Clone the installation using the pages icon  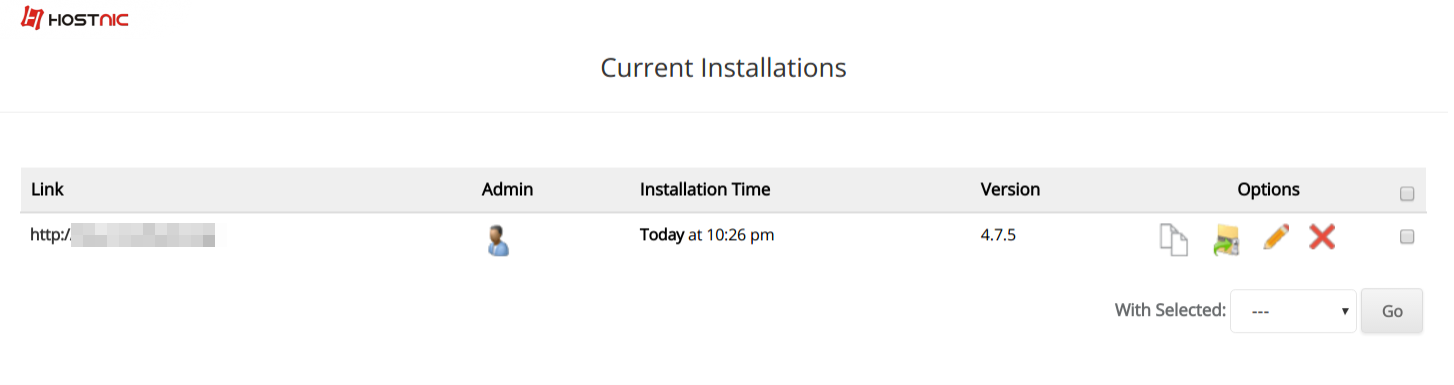click(1174, 240)
